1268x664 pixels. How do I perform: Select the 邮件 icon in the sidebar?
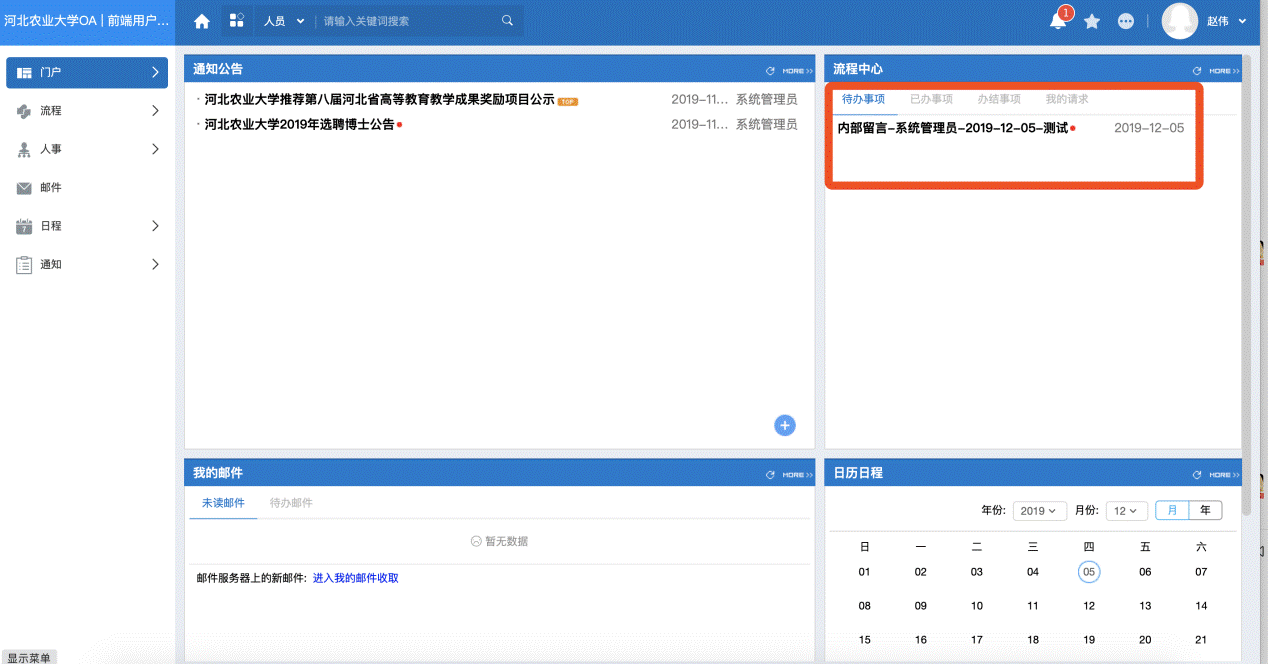pos(24,186)
